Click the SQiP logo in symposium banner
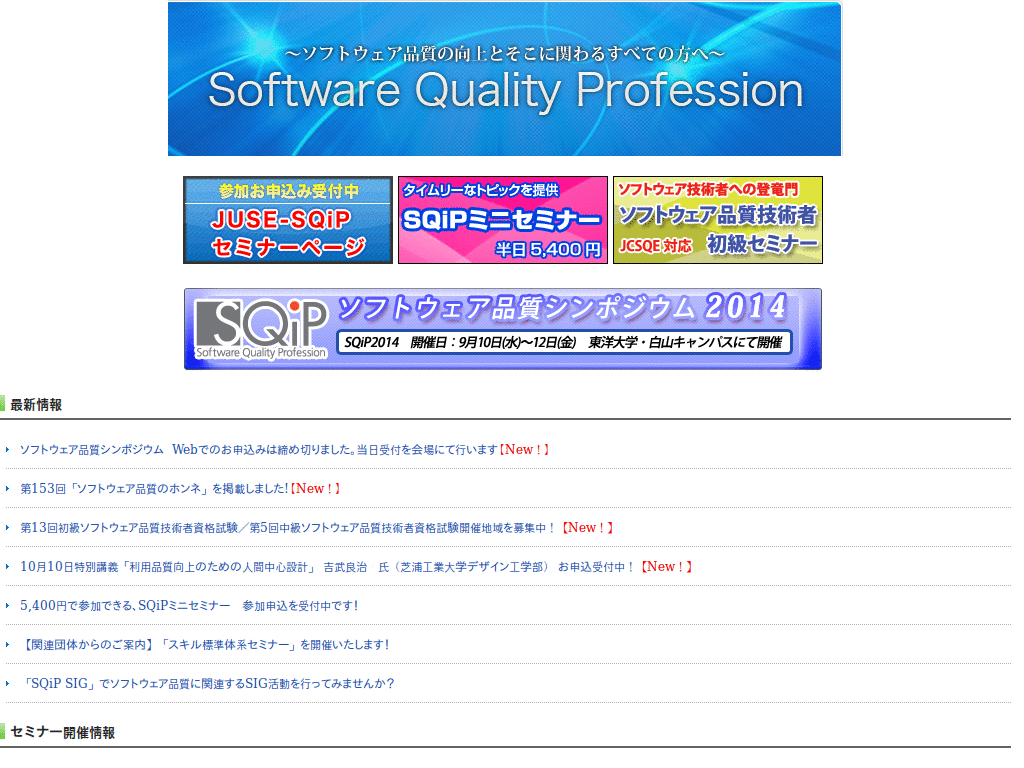This screenshot has width=1024, height=768. coord(261,330)
